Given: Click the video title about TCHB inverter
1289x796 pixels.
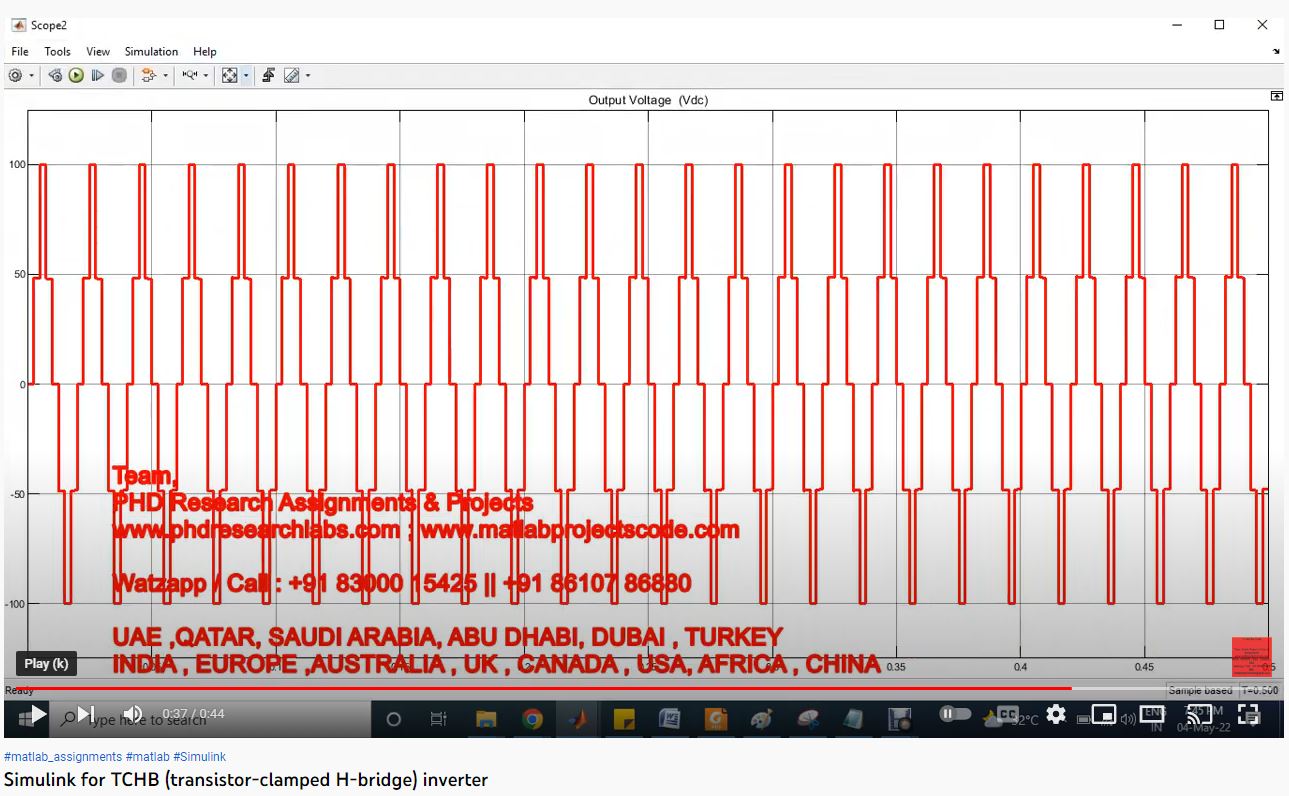Looking at the screenshot, I should [246, 779].
